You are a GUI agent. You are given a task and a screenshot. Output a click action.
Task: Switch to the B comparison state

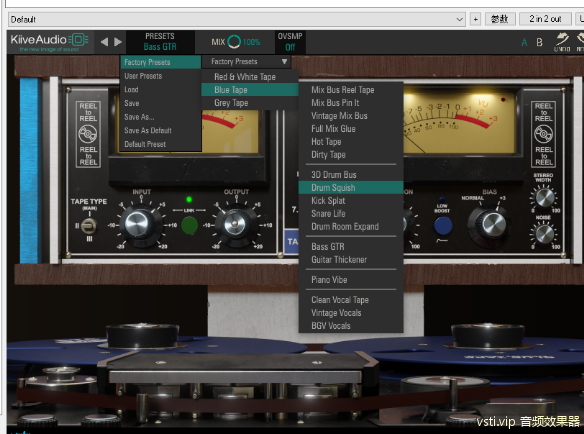pyautogui.click(x=539, y=42)
